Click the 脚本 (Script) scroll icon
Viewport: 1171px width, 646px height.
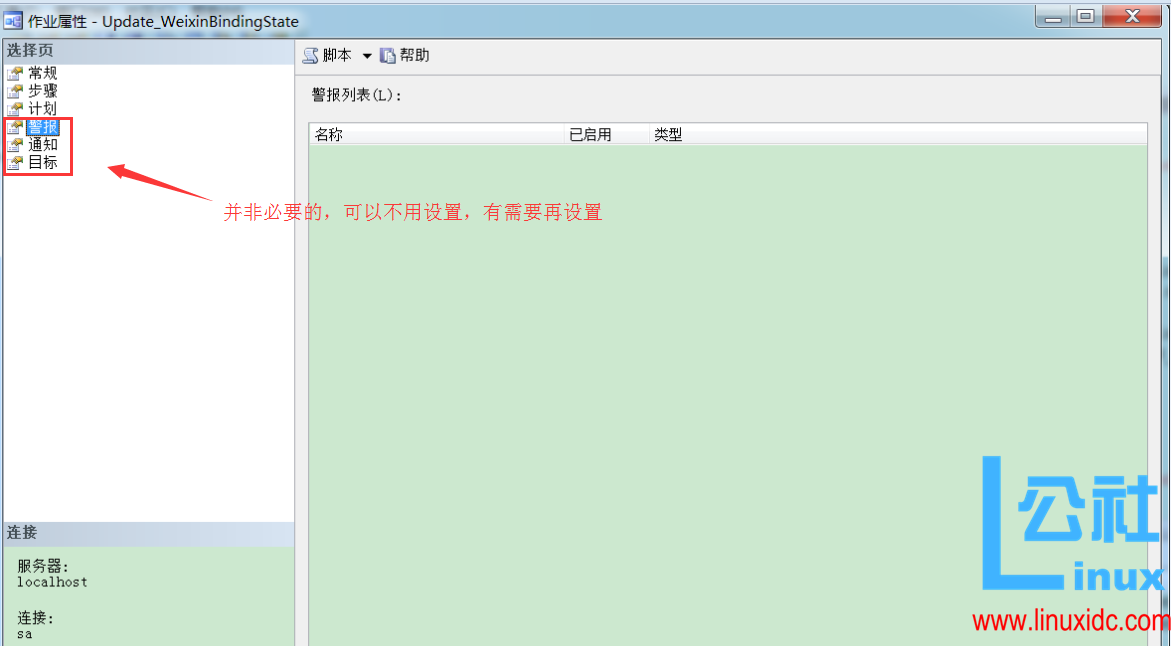point(309,55)
